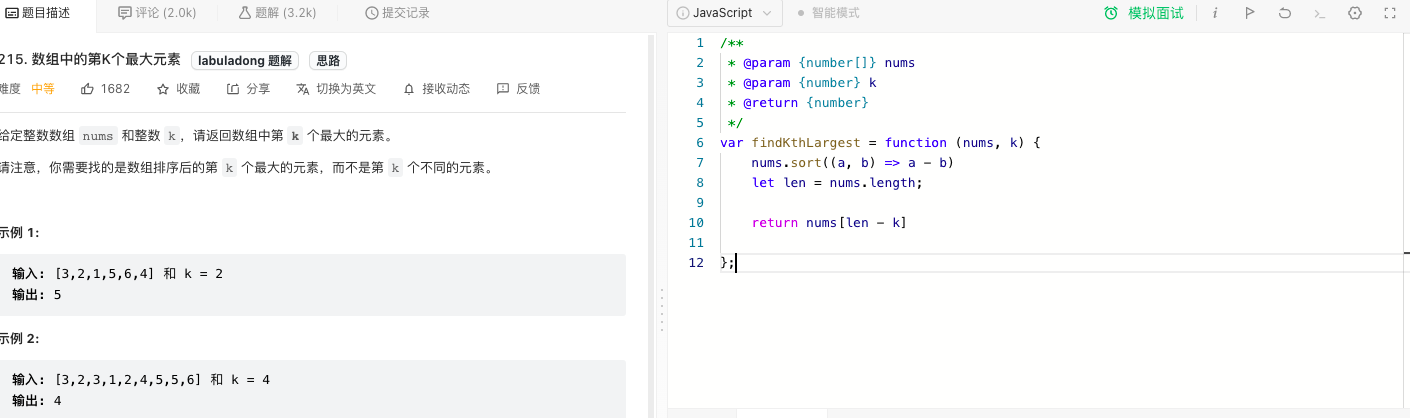This screenshot has width=1410, height=418.
Task: Click the 示例 2 input array line
Action: click(141, 379)
